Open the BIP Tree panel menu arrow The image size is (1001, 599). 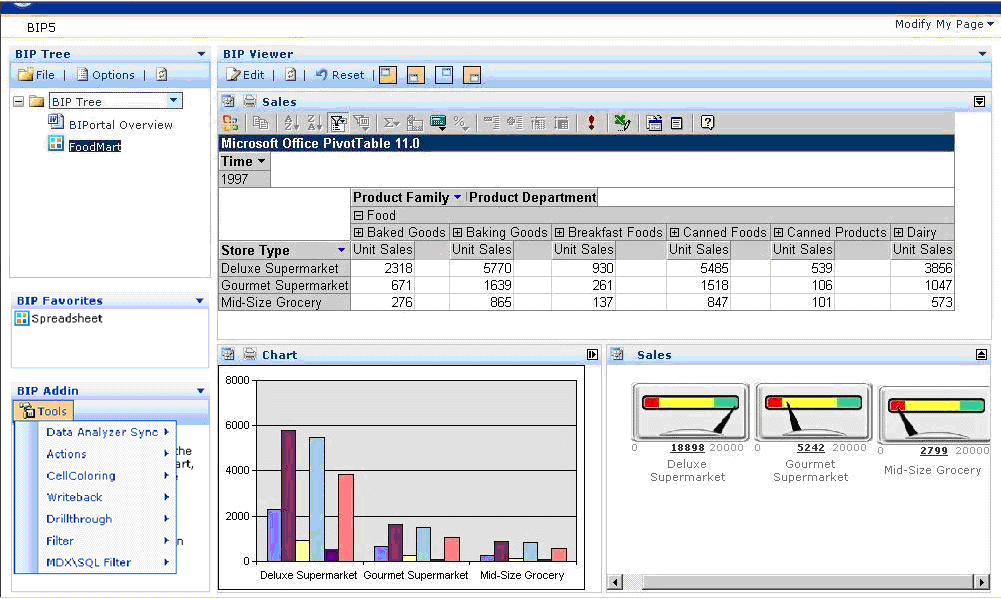click(201, 54)
